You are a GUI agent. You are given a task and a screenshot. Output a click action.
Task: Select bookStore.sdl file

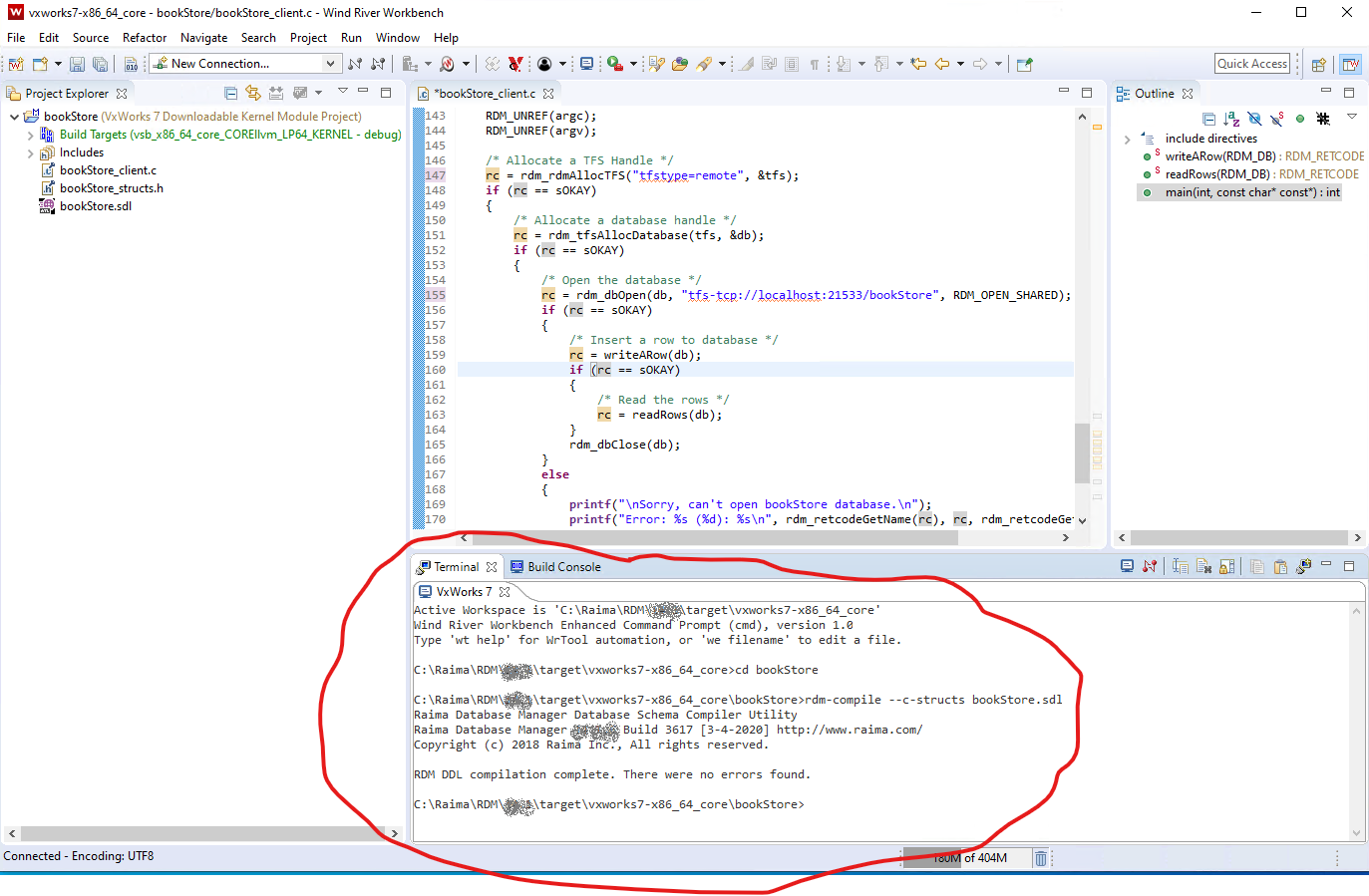pos(96,206)
